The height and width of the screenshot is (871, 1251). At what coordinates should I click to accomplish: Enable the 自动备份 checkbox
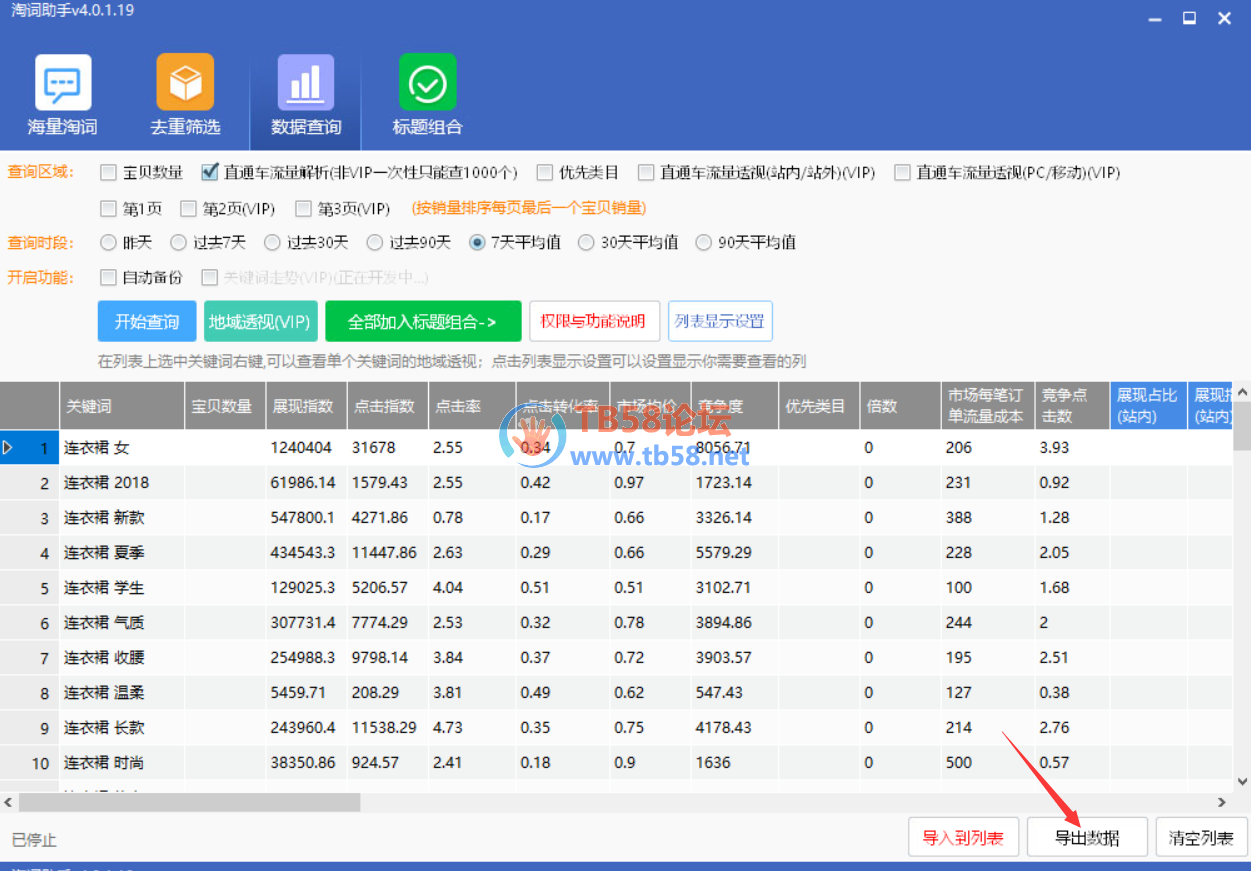coord(108,278)
